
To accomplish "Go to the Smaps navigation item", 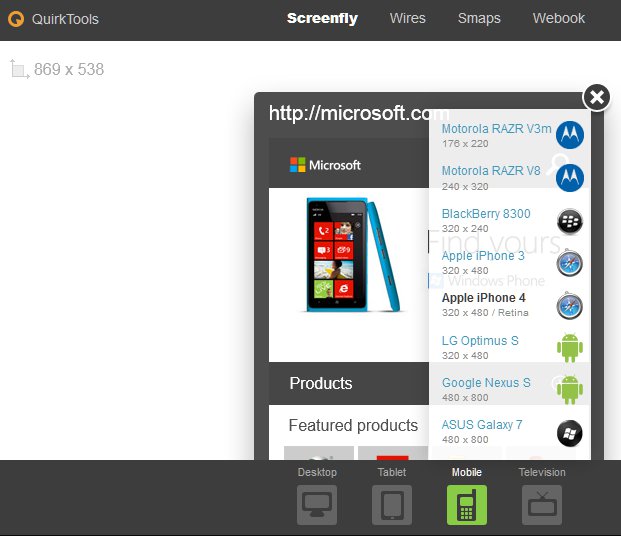I will pyautogui.click(x=479, y=18).
